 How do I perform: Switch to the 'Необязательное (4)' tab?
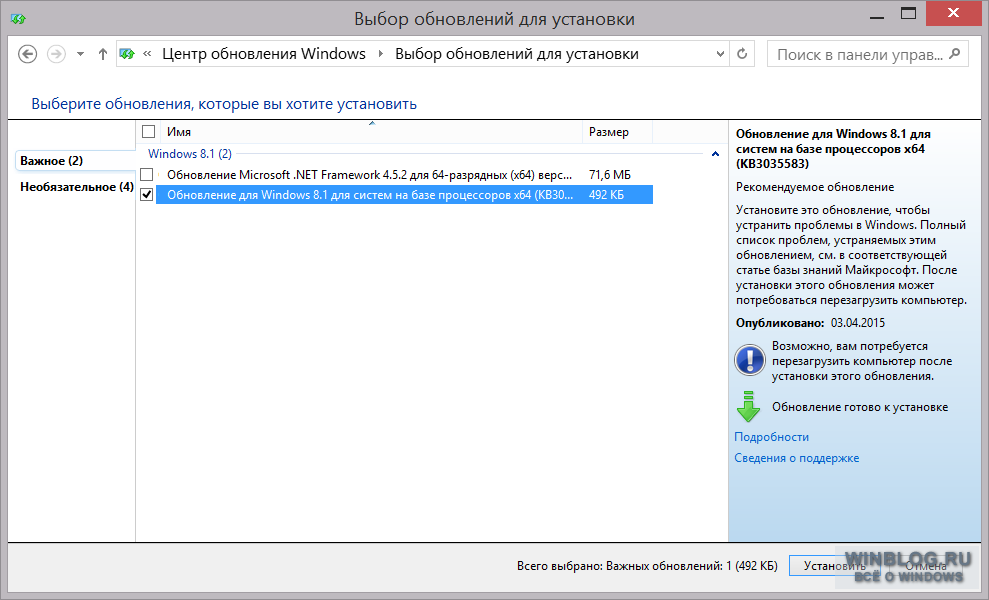pyautogui.click(x=76, y=187)
